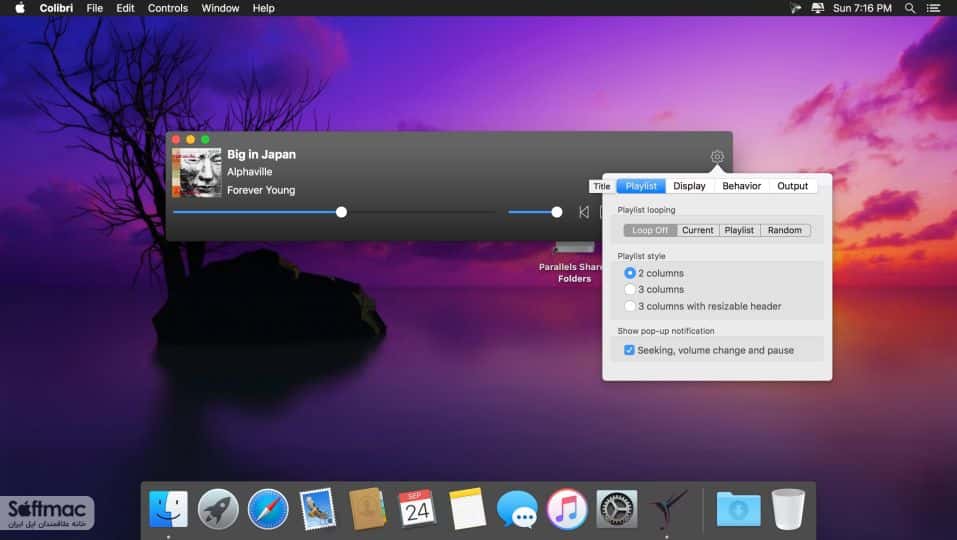This screenshot has height=540, width=957.
Task: Open Finder from the dock
Action: pyautogui.click(x=168, y=508)
